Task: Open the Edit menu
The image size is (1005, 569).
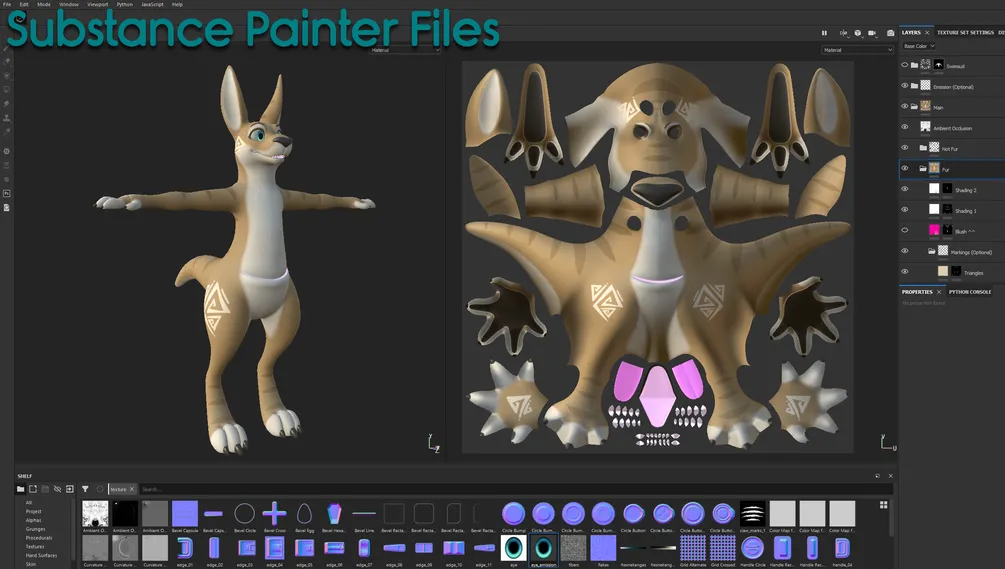Action: click(24, 4)
